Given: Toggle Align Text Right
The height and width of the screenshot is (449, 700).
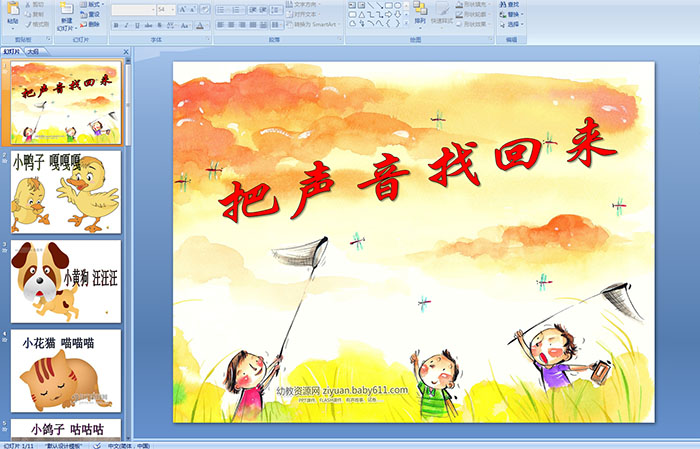Looking at the screenshot, I should point(242,25).
